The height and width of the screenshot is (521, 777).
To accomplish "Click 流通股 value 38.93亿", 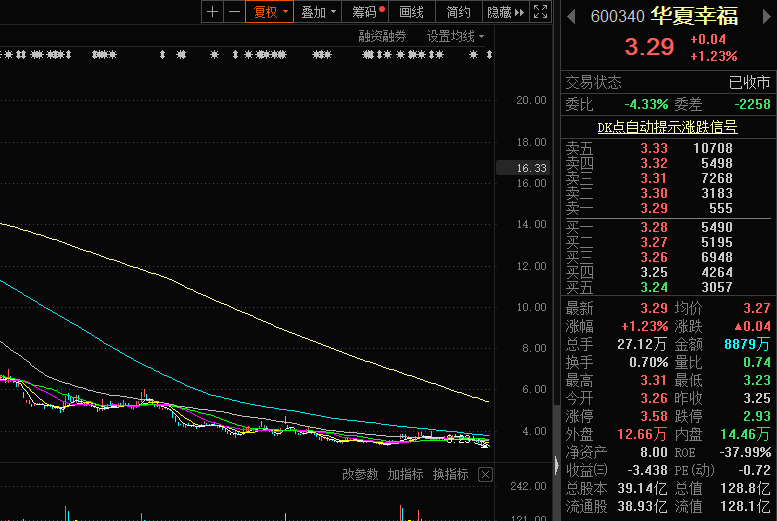I will [642, 506].
